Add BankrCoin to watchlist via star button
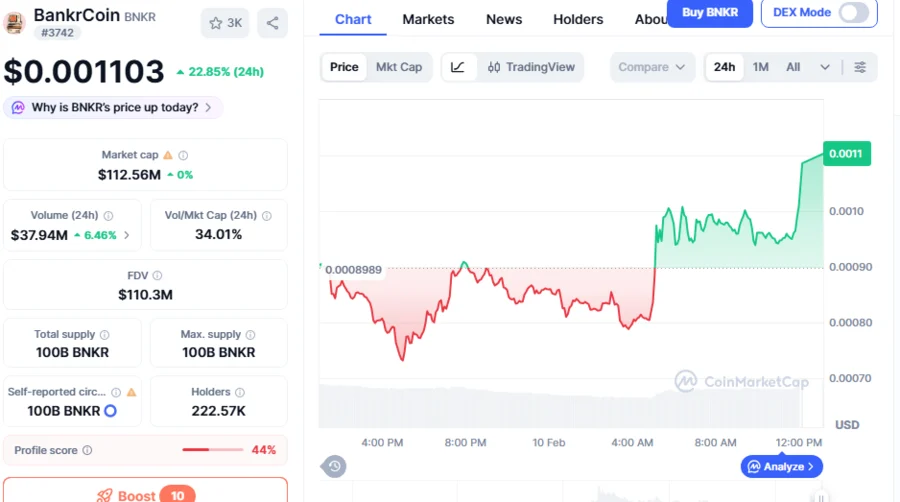The width and height of the screenshot is (900, 502). coord(225,23)
